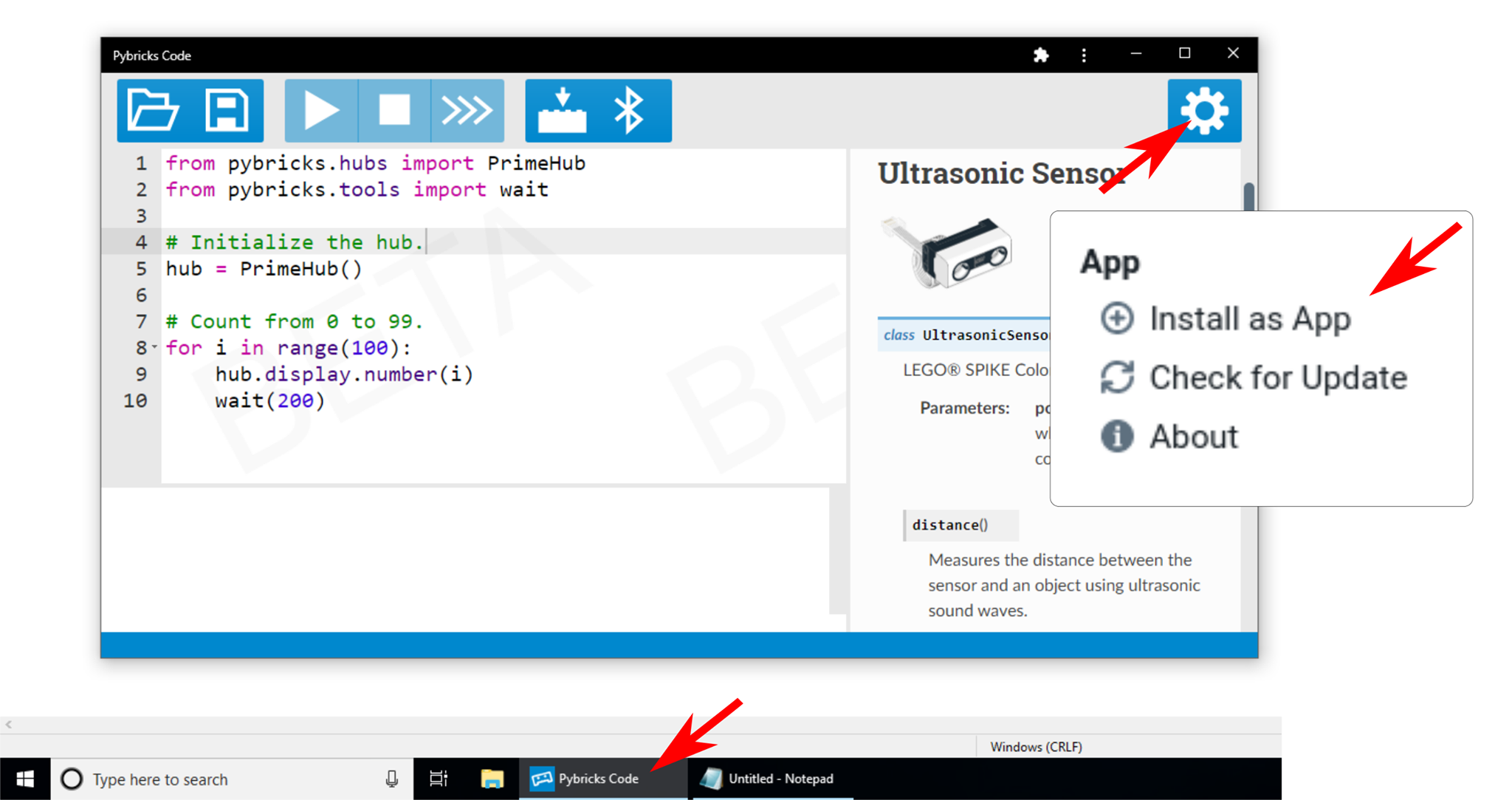Click the Parameters: label in docs
Screen dimensions: 1512x800
point(964,408)
